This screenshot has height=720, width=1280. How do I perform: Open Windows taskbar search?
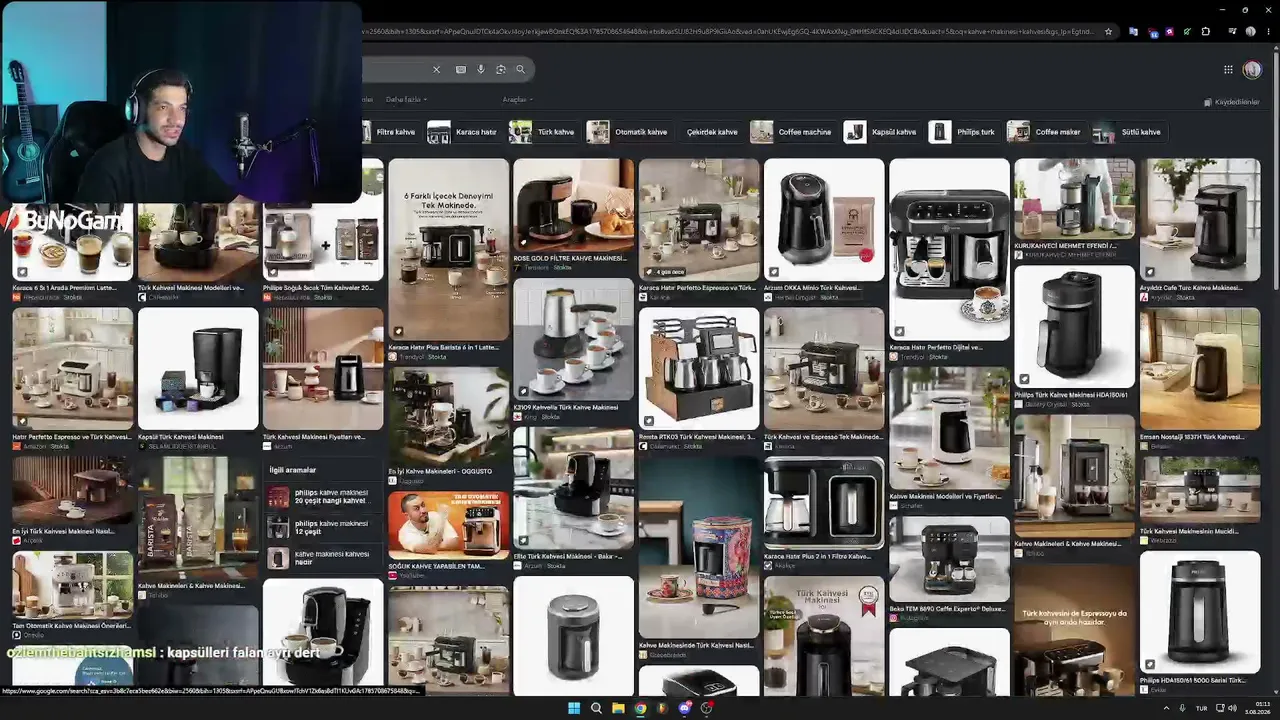coord(596,708)
